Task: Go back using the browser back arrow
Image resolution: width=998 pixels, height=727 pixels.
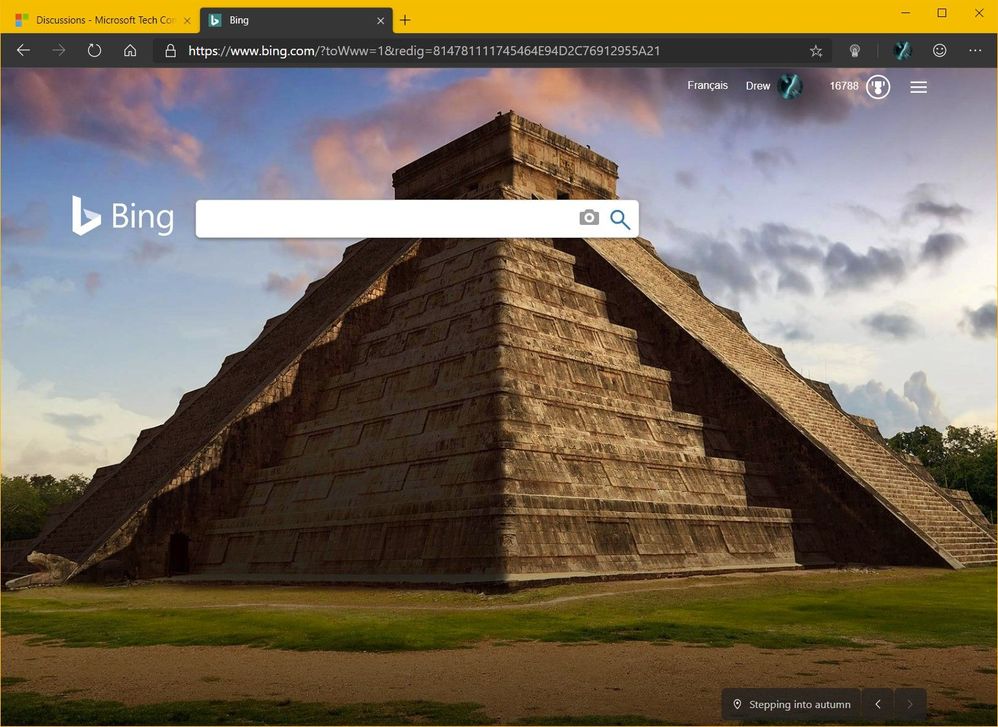Action: [x=24, y=50]
